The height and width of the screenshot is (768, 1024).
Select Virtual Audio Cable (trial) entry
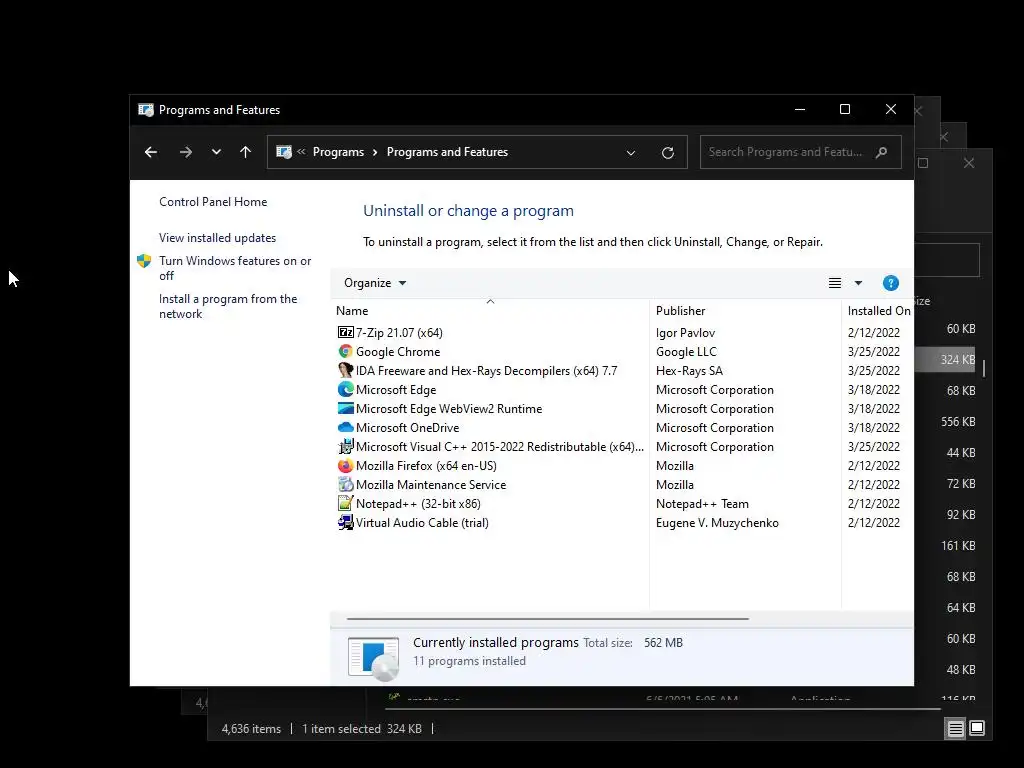click(x=422, y=522)
